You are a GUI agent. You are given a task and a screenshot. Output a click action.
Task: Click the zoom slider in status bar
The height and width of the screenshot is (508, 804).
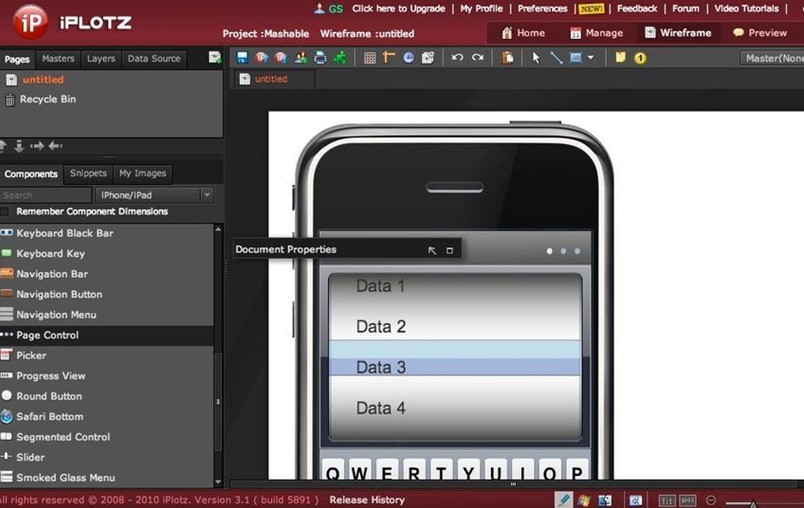click(760, 501)
